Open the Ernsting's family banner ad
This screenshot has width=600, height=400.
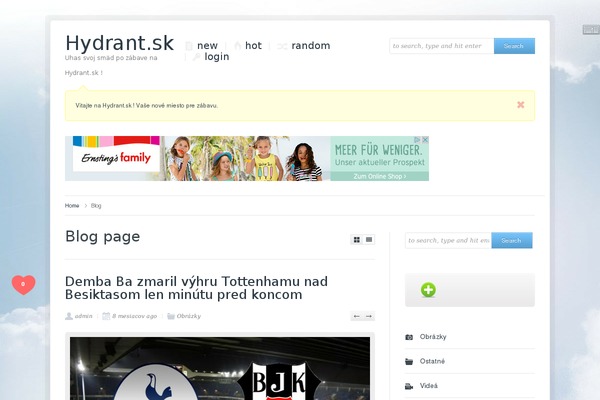click(x=247, y=158)
